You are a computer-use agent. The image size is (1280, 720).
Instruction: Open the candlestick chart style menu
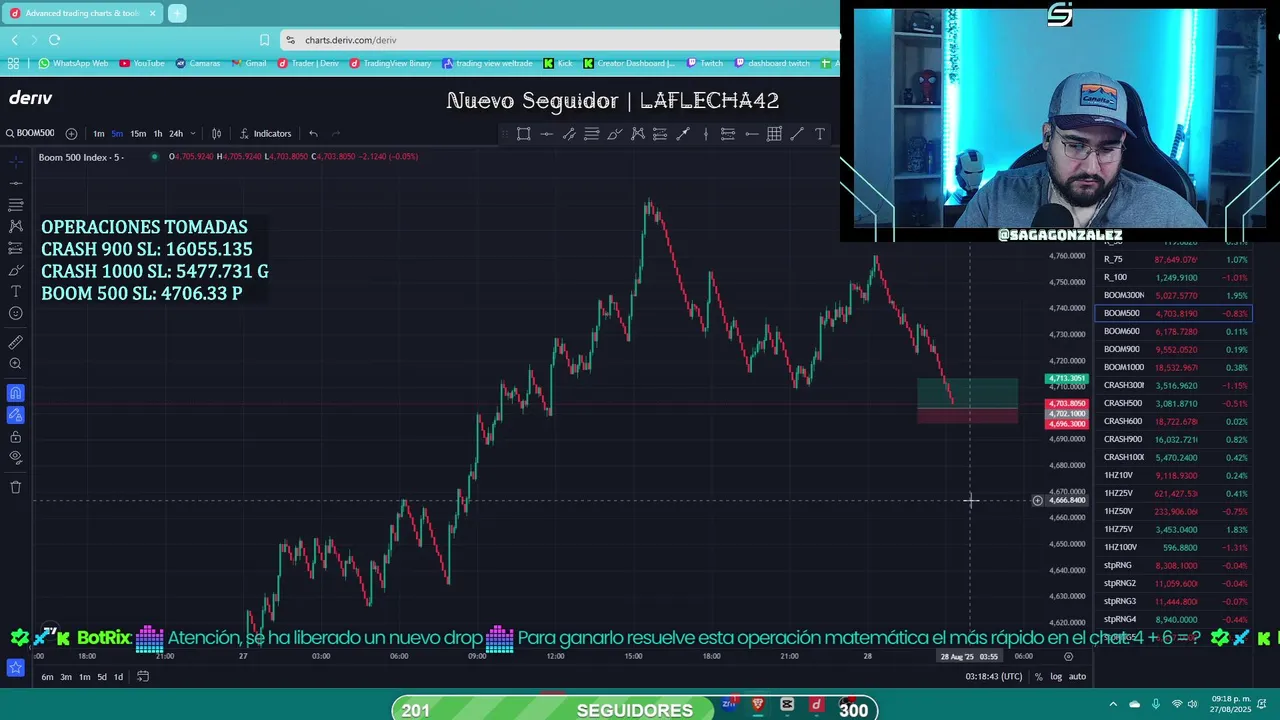pos(216,134)
